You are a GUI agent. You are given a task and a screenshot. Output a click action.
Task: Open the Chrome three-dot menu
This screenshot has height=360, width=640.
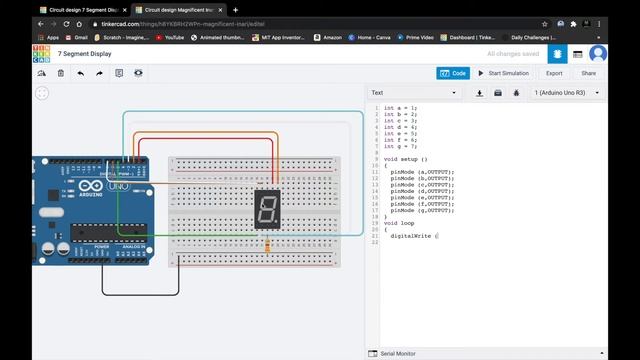(x=599, y=24)
